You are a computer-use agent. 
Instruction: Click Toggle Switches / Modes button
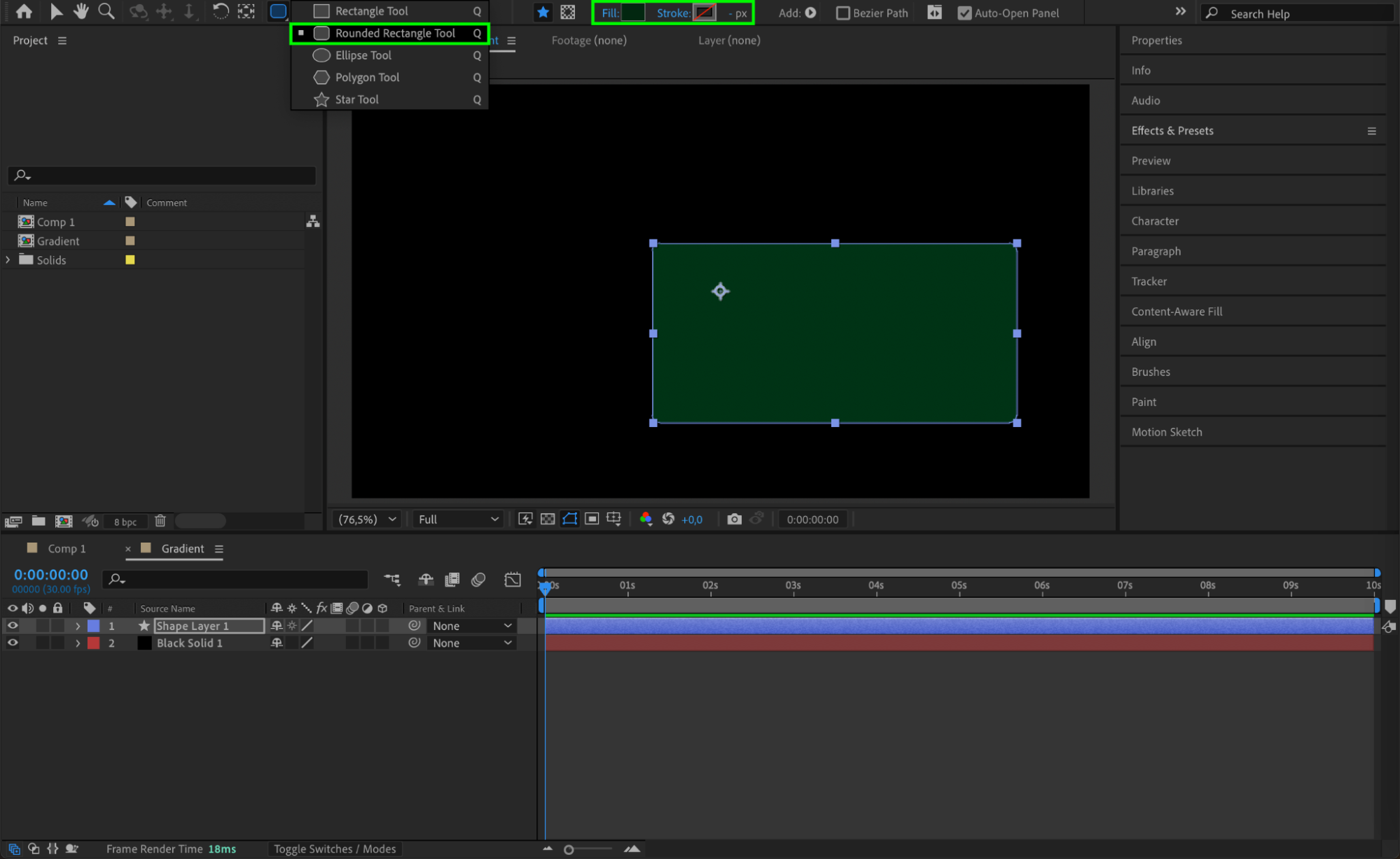click(334, 848)
